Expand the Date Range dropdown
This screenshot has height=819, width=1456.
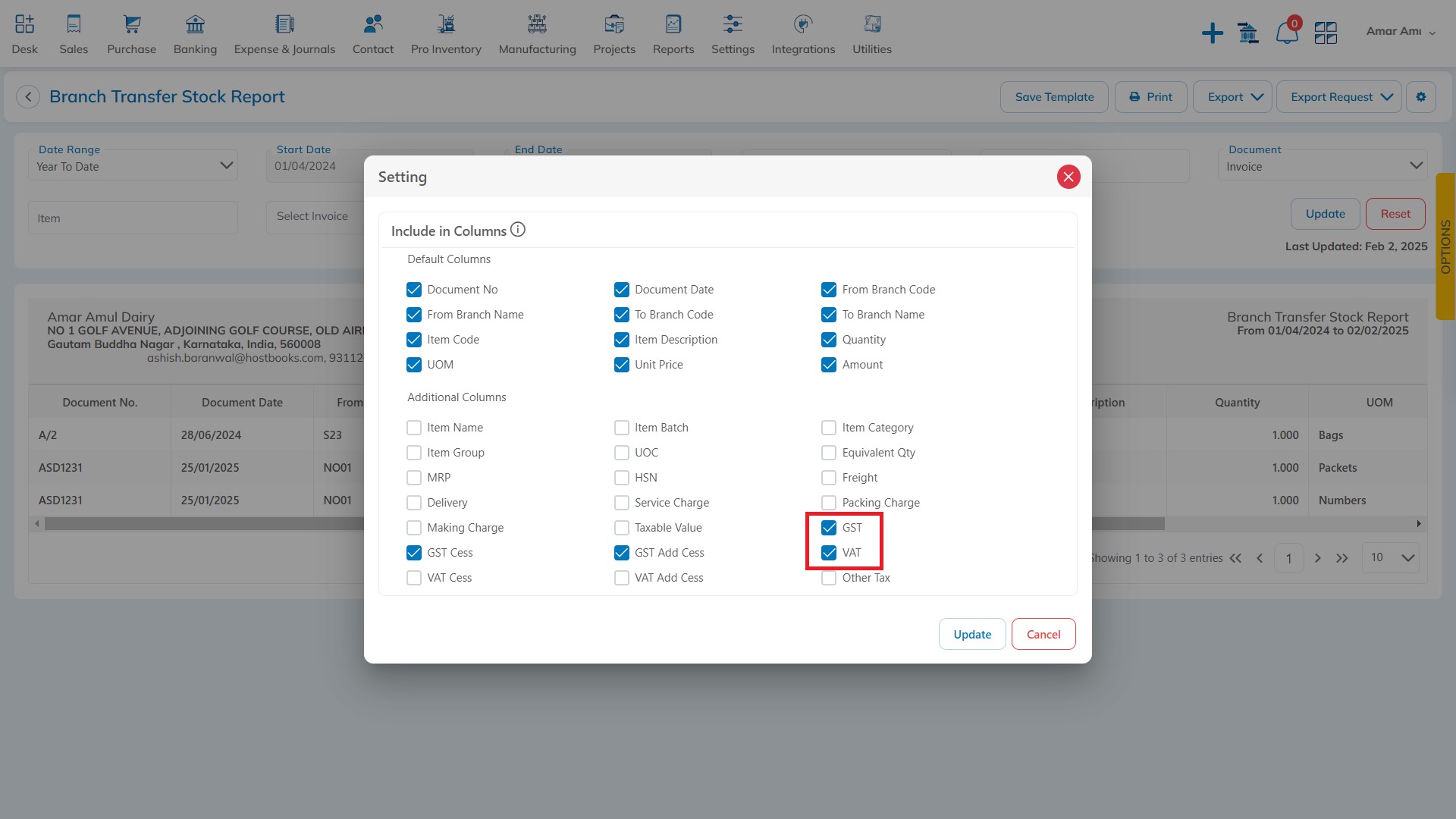(x=224, y=166)
